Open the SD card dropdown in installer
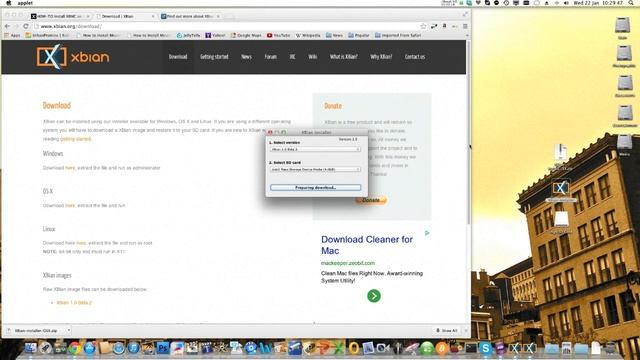The width and height of the screenshot is (640, 360). pyautogui.click(x=315, y=169)
